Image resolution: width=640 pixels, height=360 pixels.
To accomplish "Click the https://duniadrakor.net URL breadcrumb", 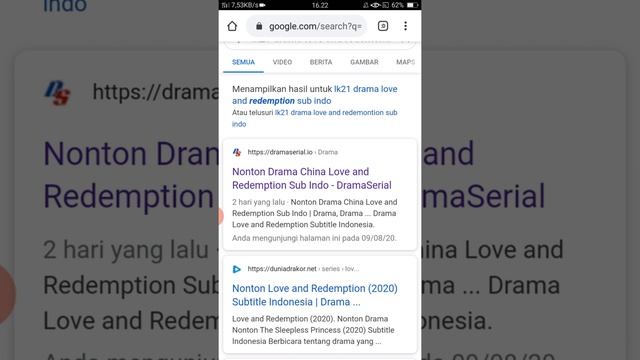I will tap(303, 269).
